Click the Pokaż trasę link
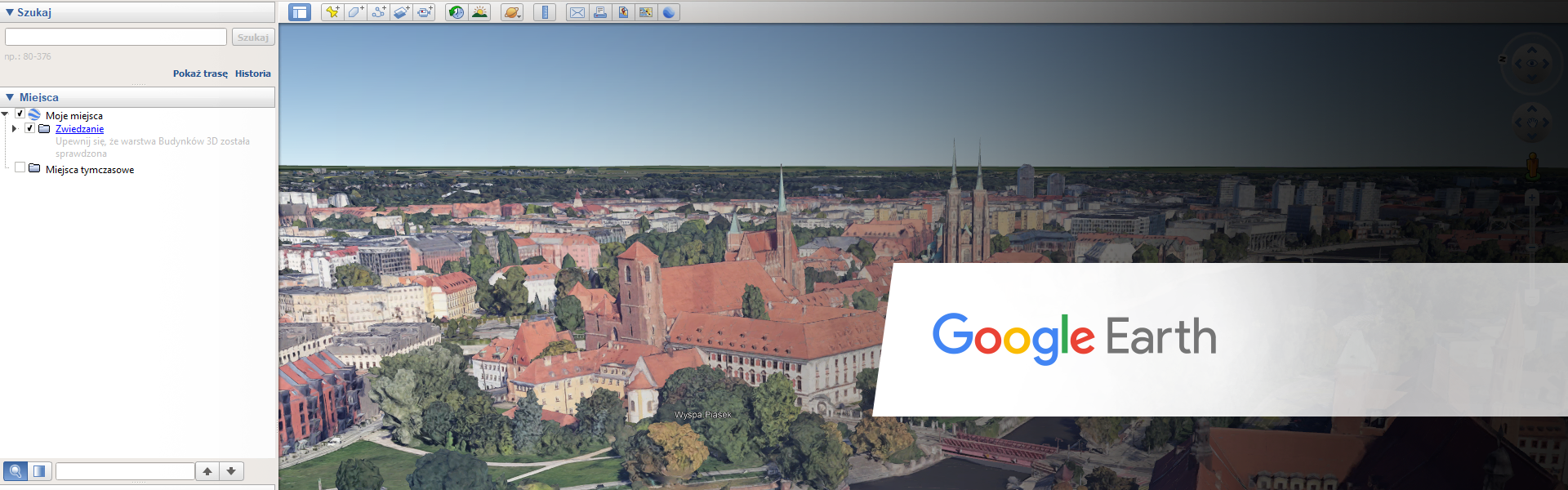Viewport: 1568px width, 490px height. click(x=200, y=73)
